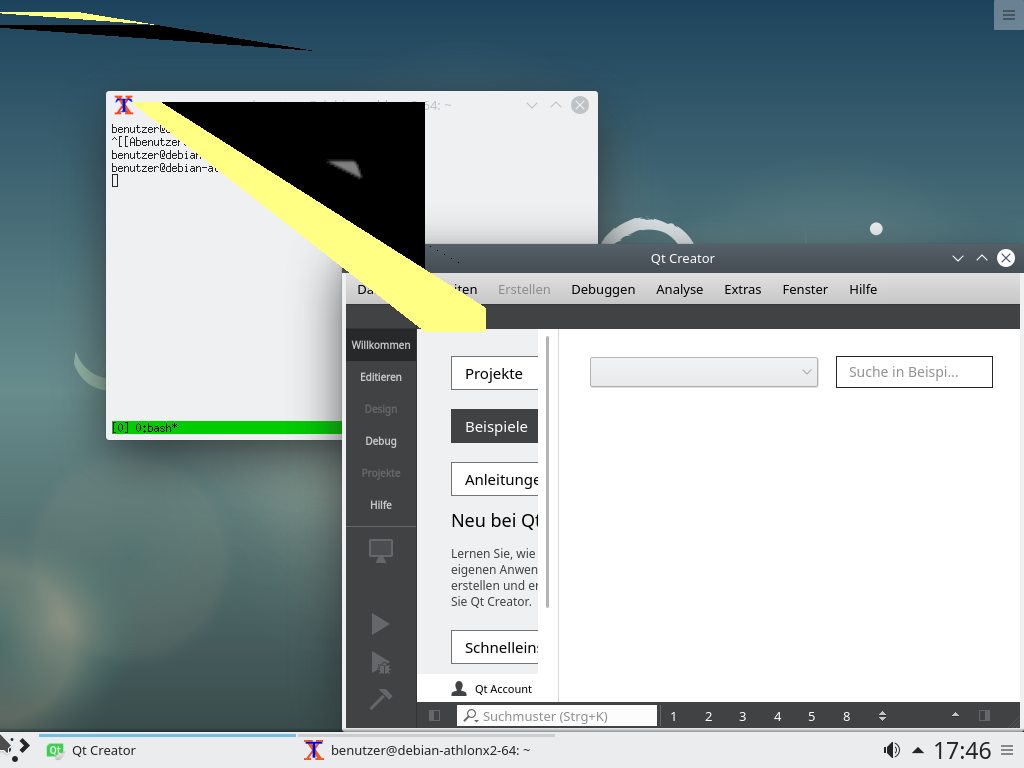Screen dimensions: 1024x768
Task: Click the kit selector monitor icon
Action: pyautogui.click(x=381, y=551)
